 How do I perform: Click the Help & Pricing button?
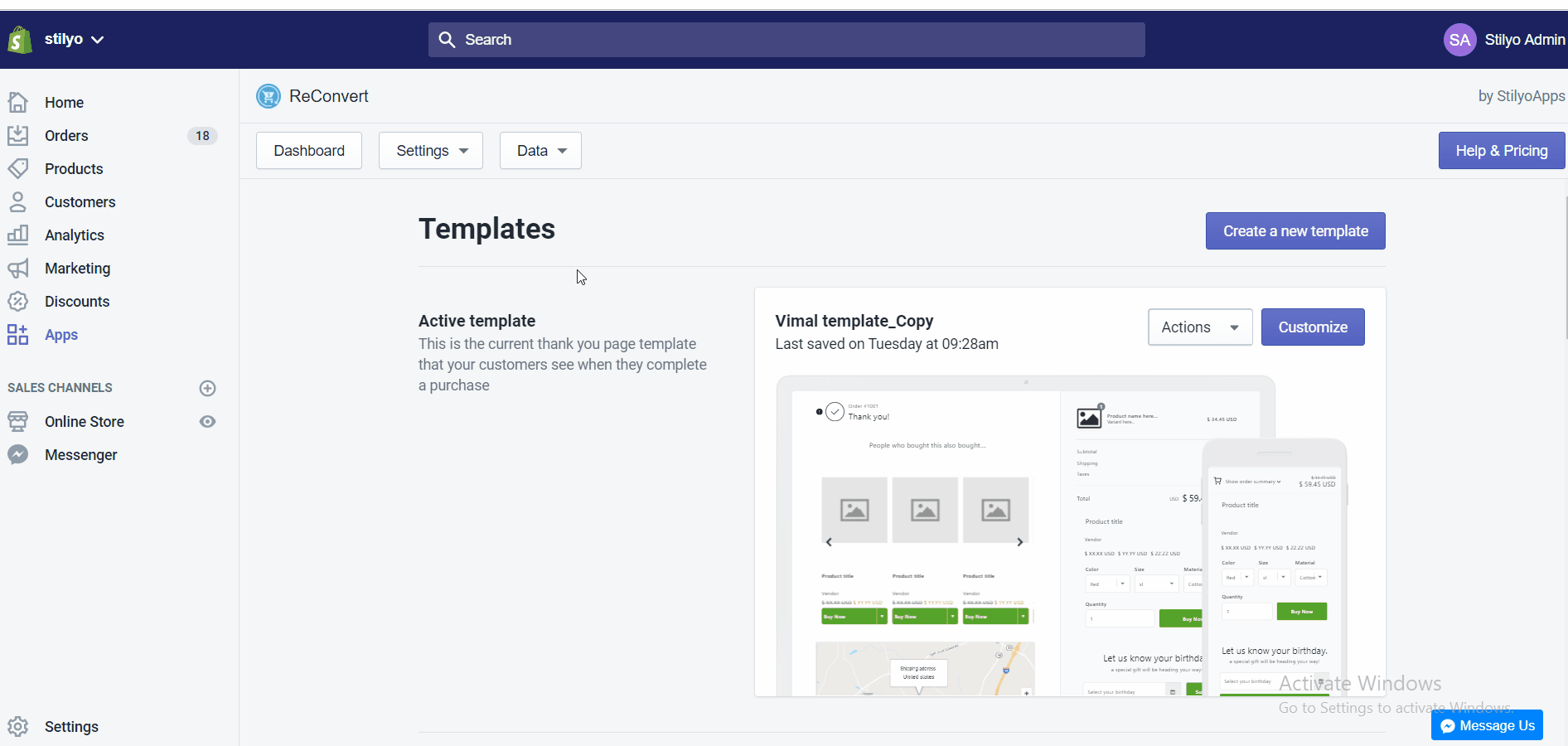coord(1502,151)
